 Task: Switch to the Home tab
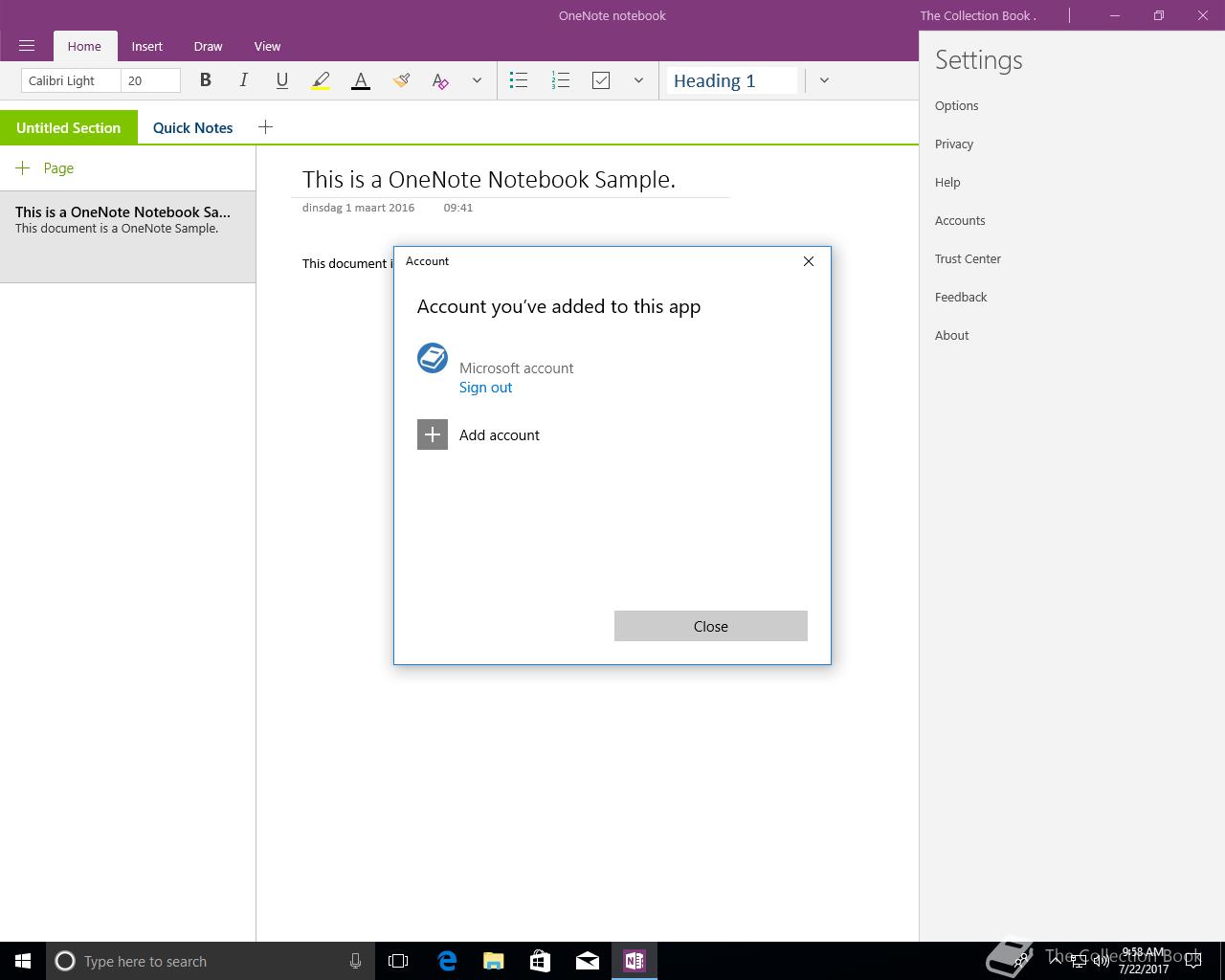click(84, 46)
